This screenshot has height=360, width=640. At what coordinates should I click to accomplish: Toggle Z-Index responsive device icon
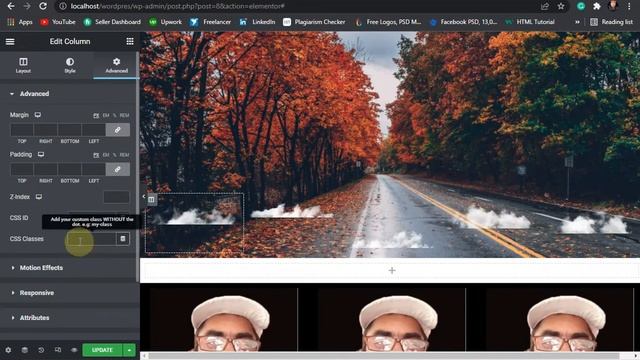[39, 197]
